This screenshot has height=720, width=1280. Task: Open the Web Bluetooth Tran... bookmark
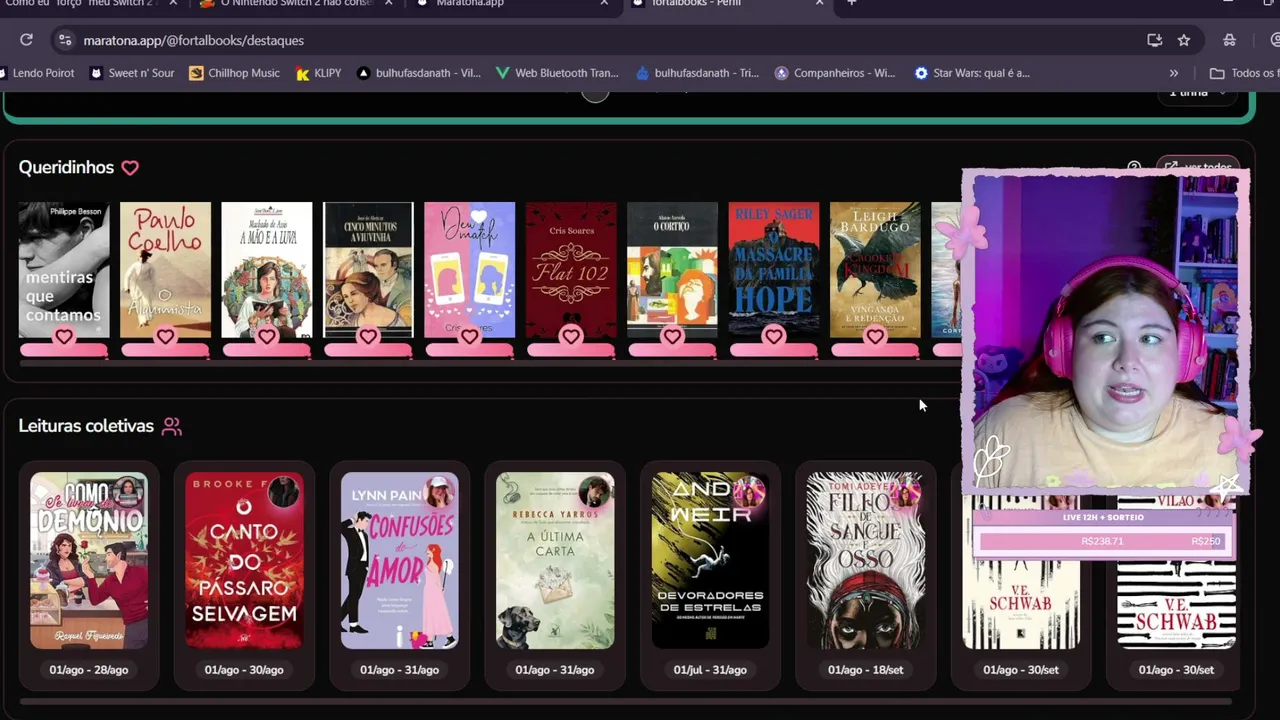point(558,73)
